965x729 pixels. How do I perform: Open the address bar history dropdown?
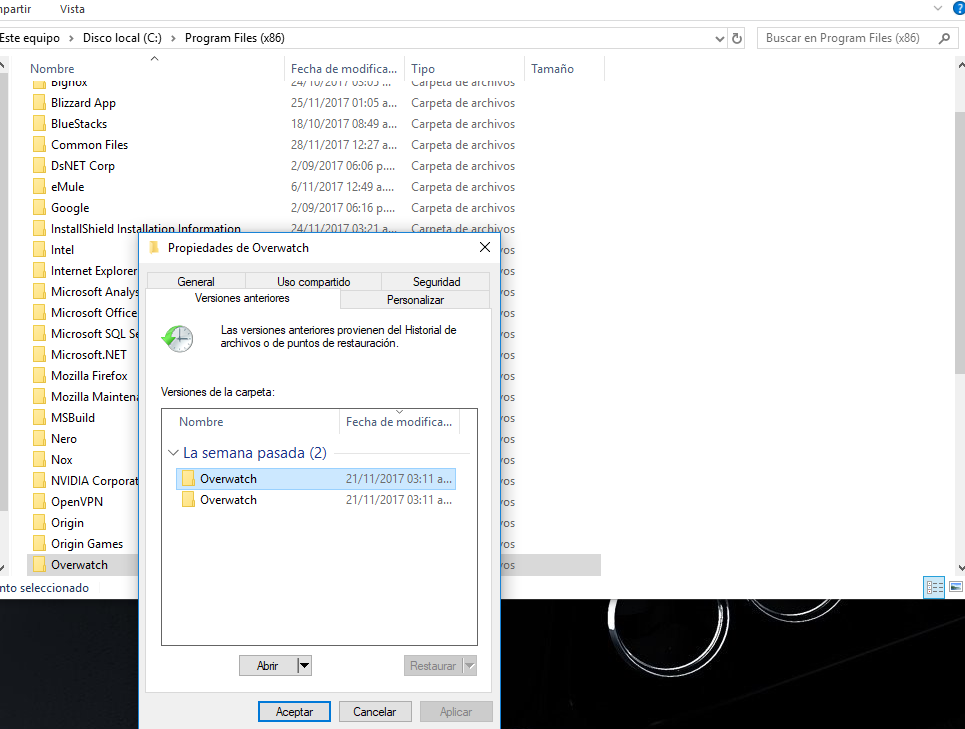[719, 39]
